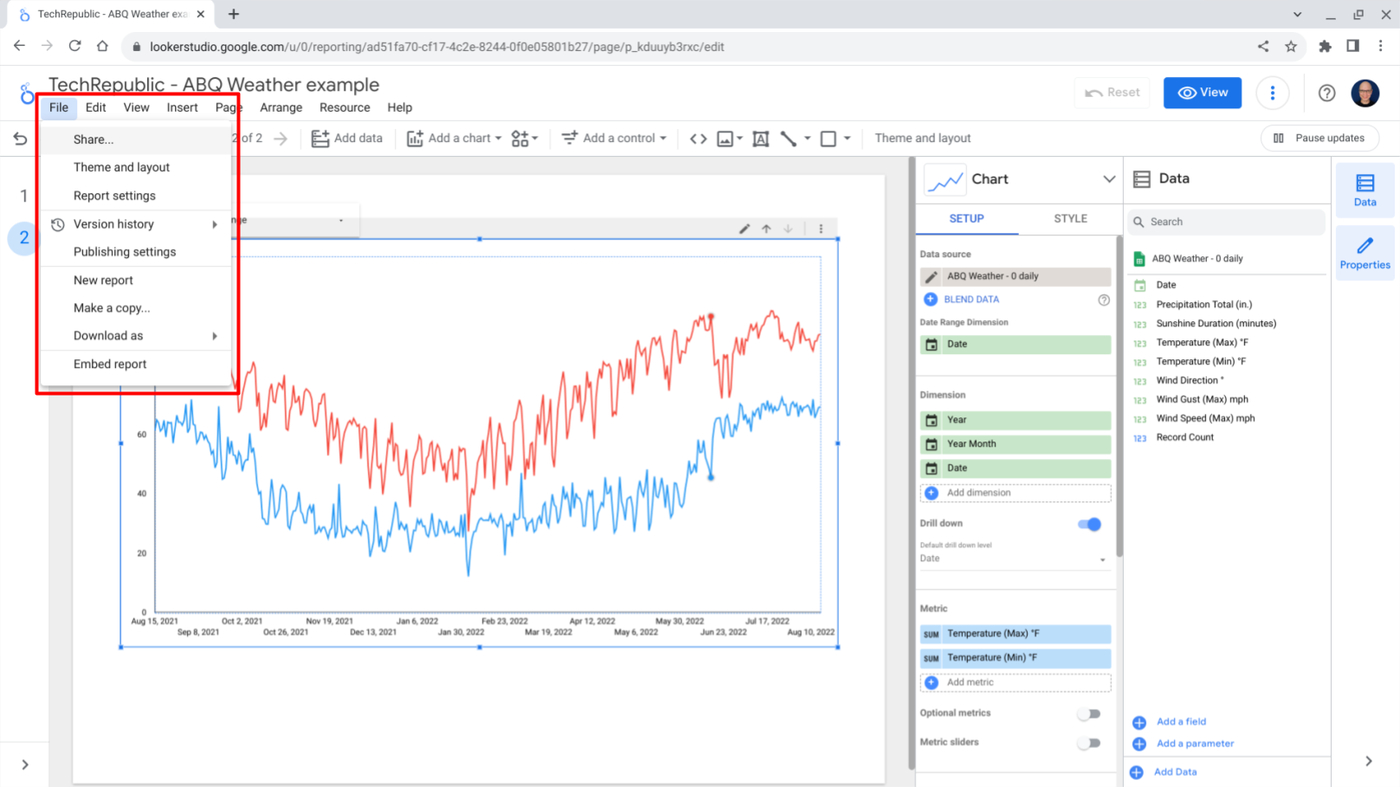1400x787 pixels.
Task: Click the chart edit pencil icon
Action: (x=744, y=229)
